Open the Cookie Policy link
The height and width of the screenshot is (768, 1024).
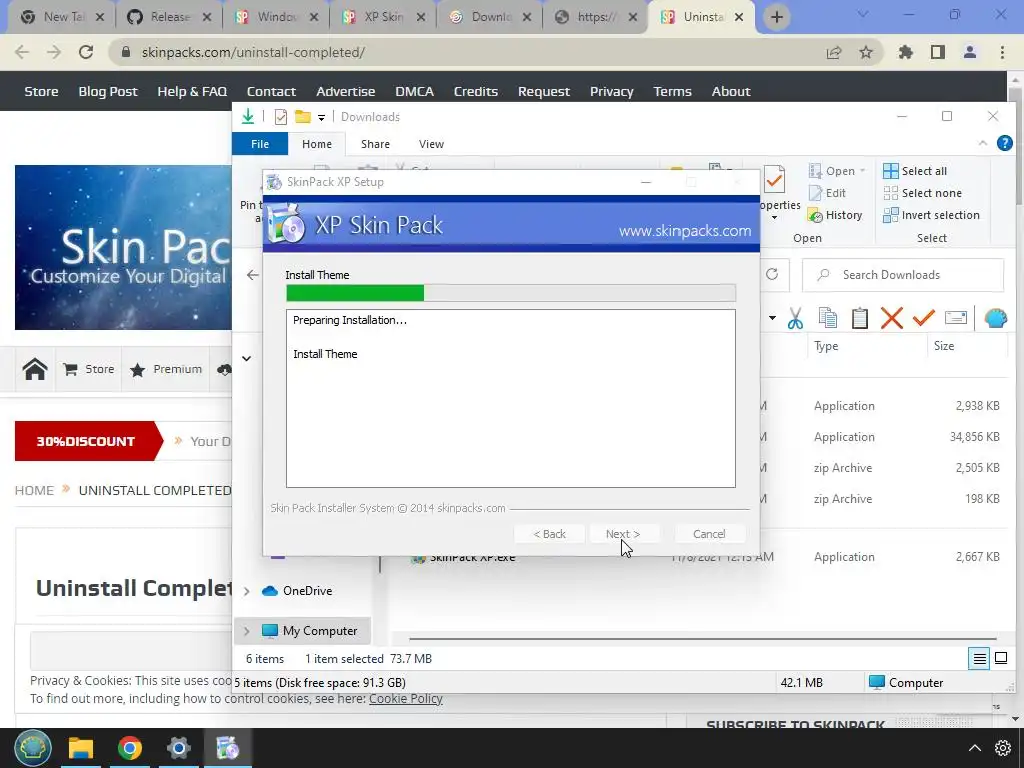pyautogui.click(x=406, y=698)
